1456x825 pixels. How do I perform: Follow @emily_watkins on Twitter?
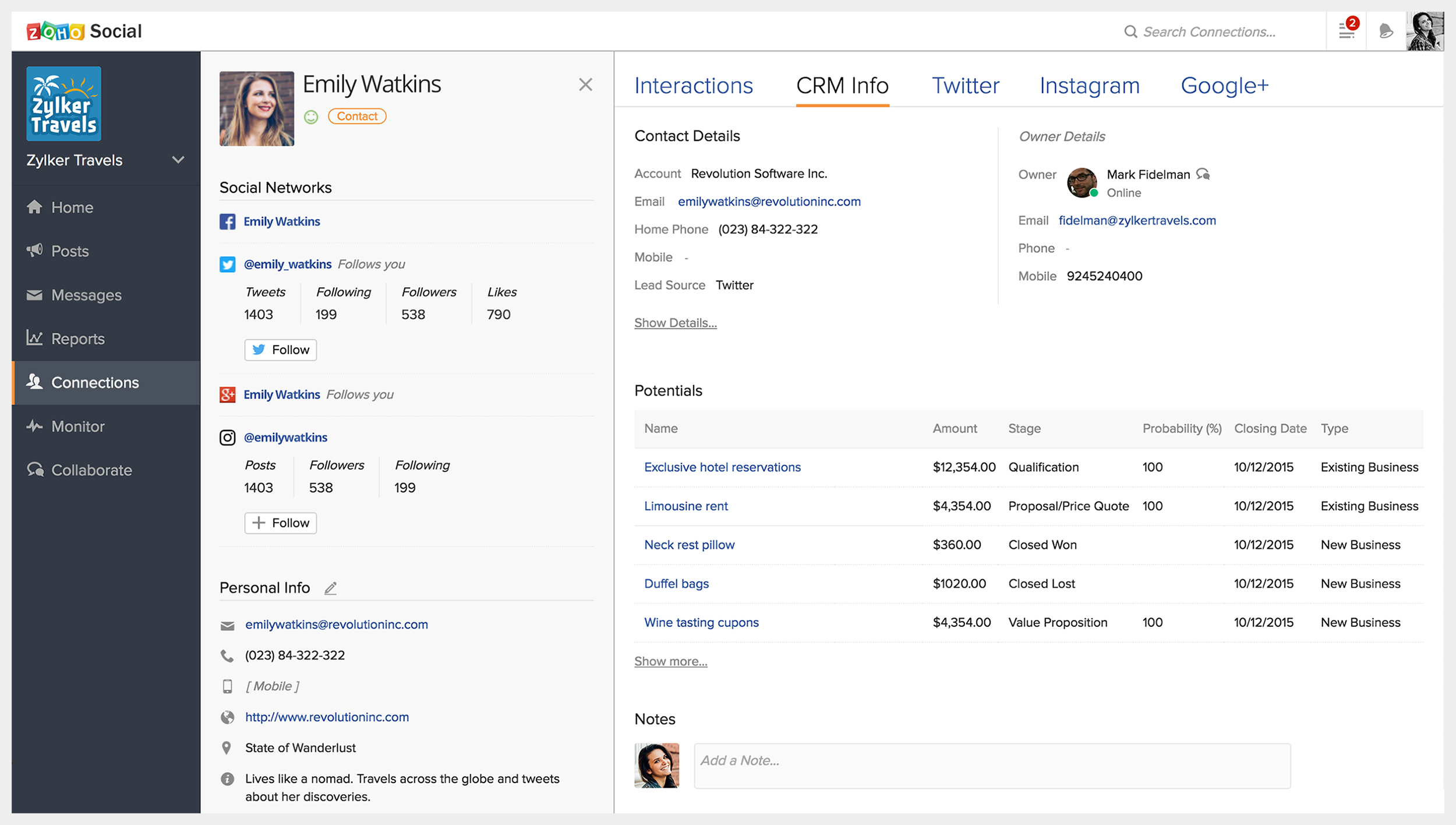[281, 350]
